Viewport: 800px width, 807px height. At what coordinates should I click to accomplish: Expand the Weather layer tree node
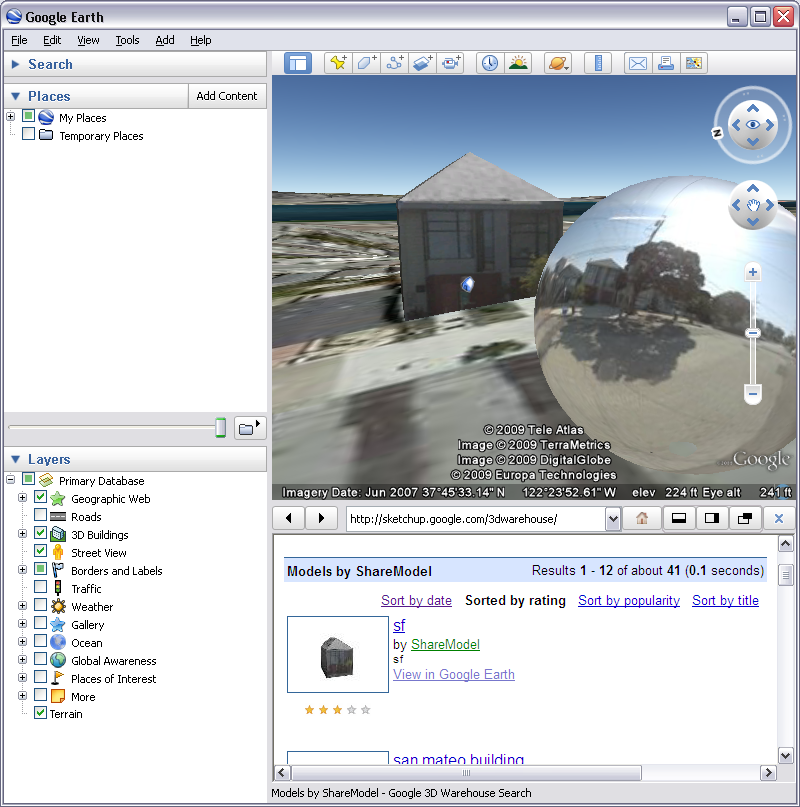pos(22,607)
